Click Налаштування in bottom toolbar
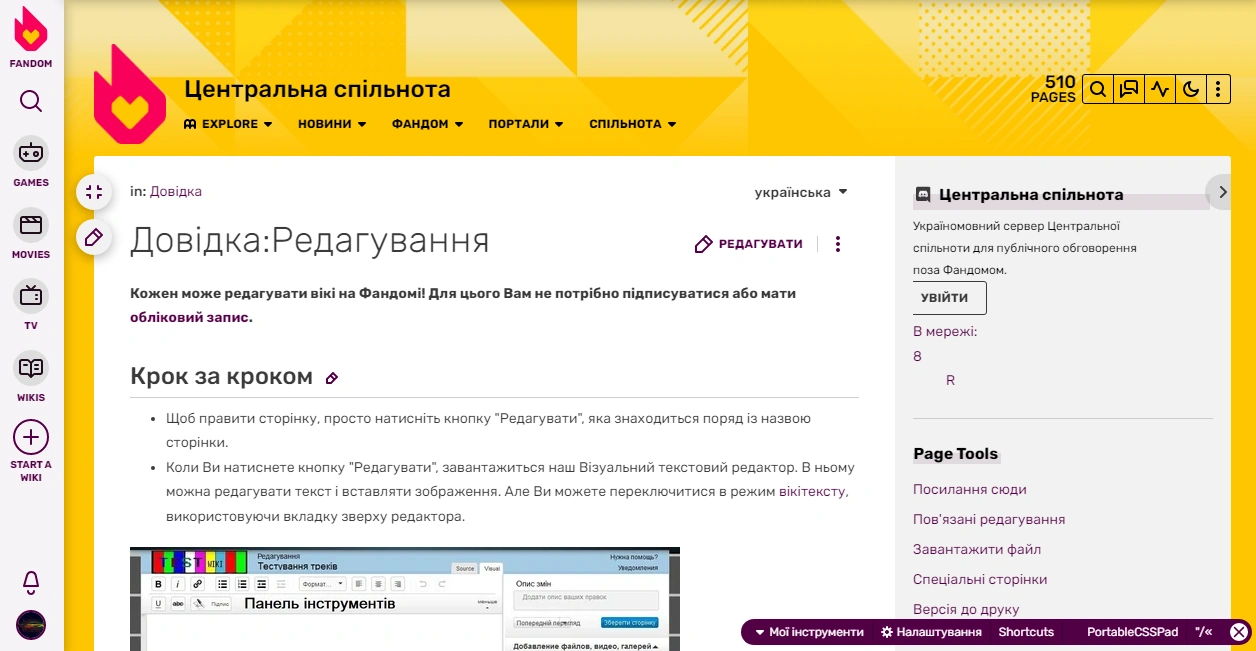 pyautogui.click(x=931, y=632)
